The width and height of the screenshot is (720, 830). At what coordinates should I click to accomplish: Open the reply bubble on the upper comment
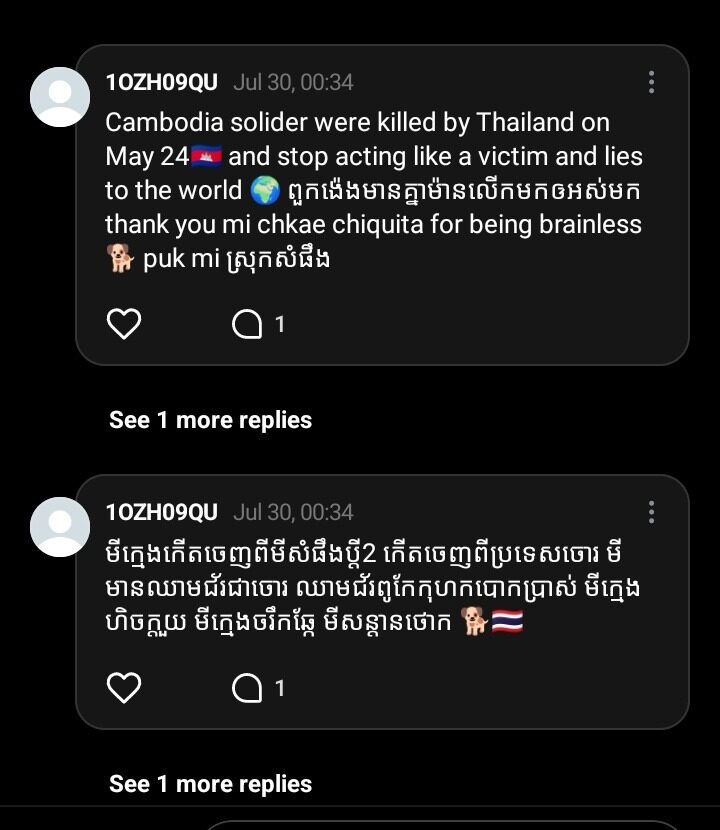coord(247,324)
